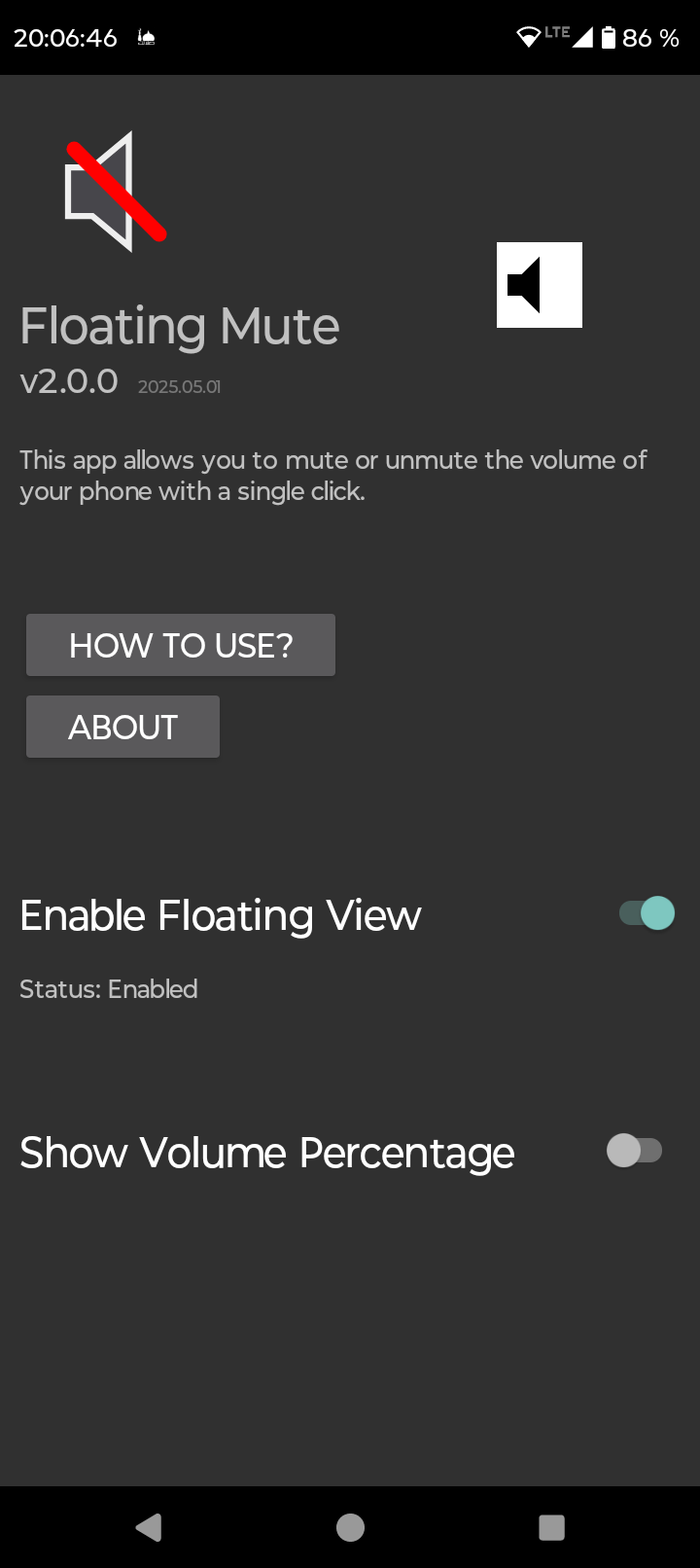Open the HOW TO USE? instructions

coord(181,645)
